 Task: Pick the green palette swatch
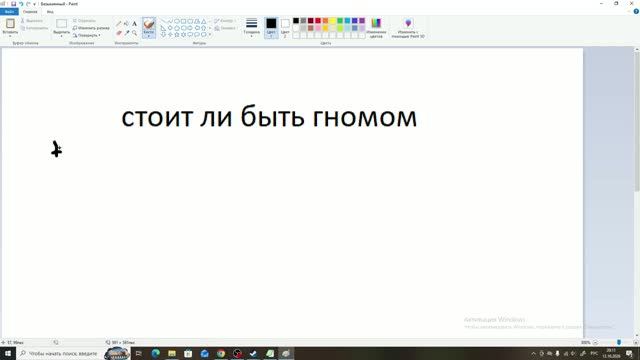pyautogui.click(x=340, y=20)
